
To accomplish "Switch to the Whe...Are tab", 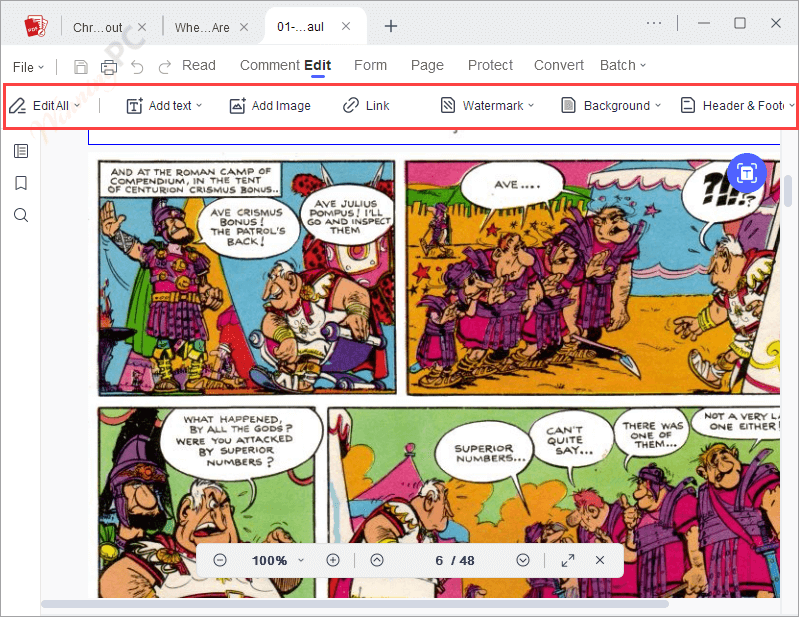I will (x=202, y=28).
